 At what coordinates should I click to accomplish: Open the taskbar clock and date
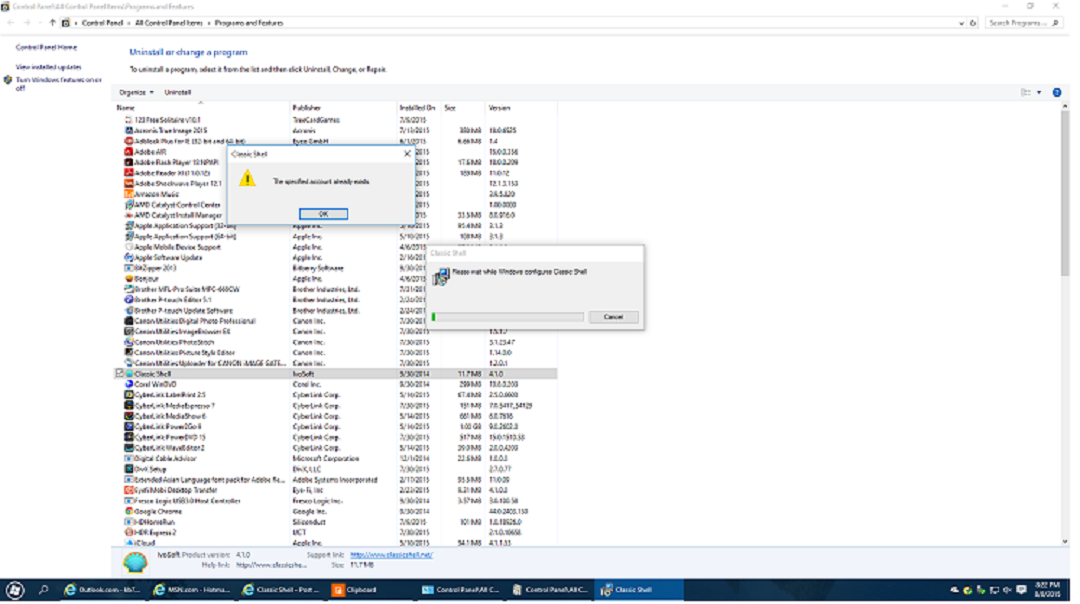pos(1047,590)
